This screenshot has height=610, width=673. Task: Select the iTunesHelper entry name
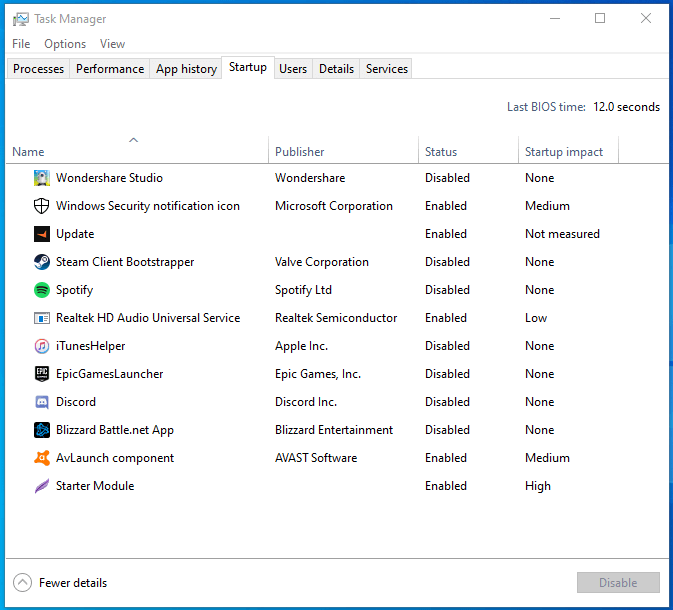tap(91, 346)
